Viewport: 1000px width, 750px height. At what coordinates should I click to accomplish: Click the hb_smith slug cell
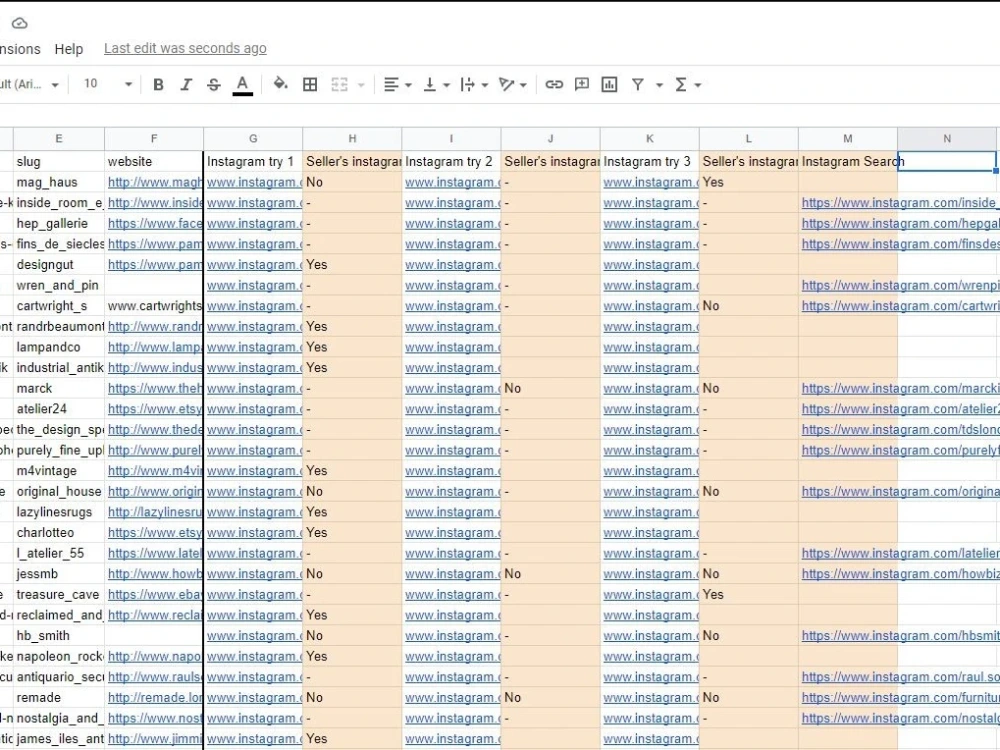(x=59, y=636)
